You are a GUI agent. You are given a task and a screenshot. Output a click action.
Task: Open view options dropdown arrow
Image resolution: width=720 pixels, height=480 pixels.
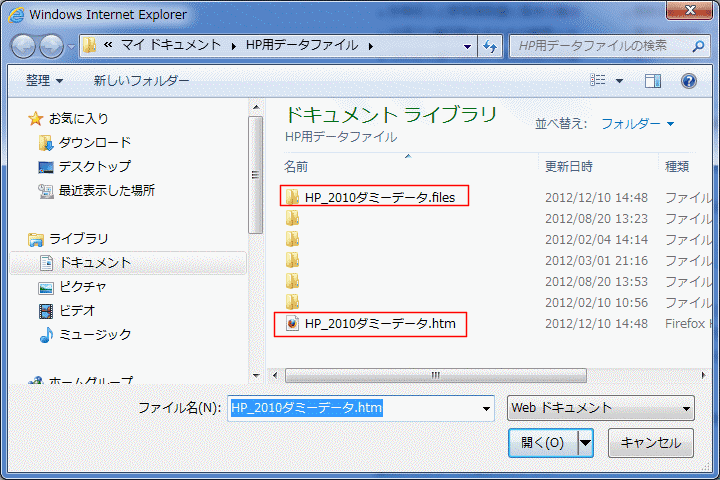click(619, 81)
